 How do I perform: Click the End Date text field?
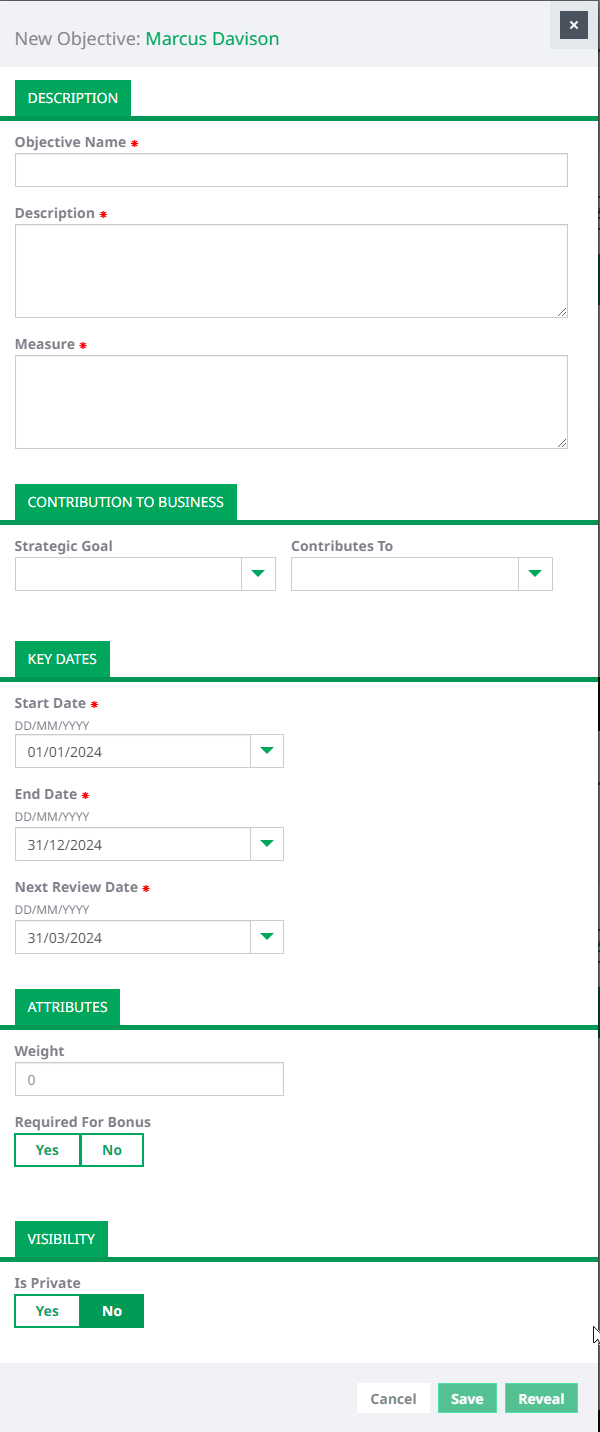pos(132,844)
